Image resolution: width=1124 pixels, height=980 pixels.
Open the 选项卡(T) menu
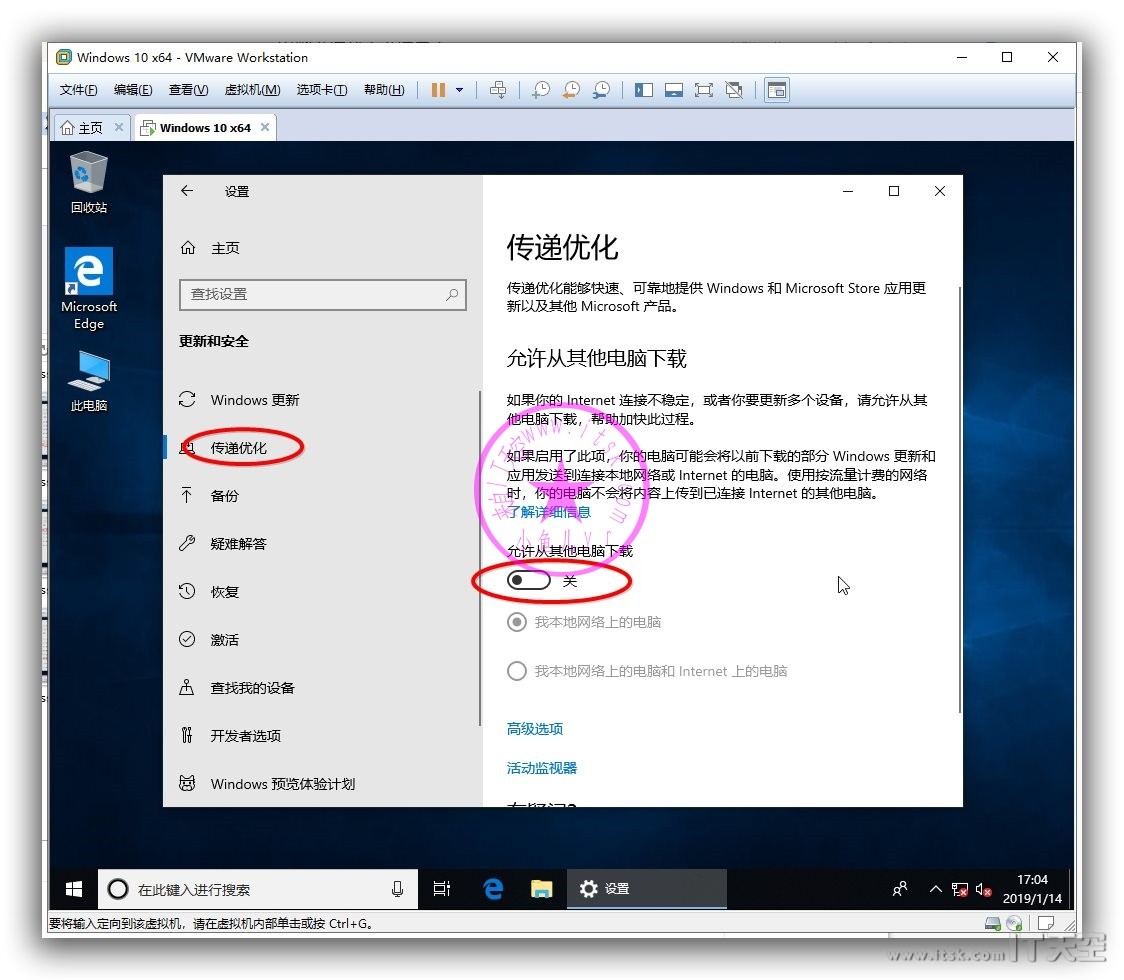(322, 90)
